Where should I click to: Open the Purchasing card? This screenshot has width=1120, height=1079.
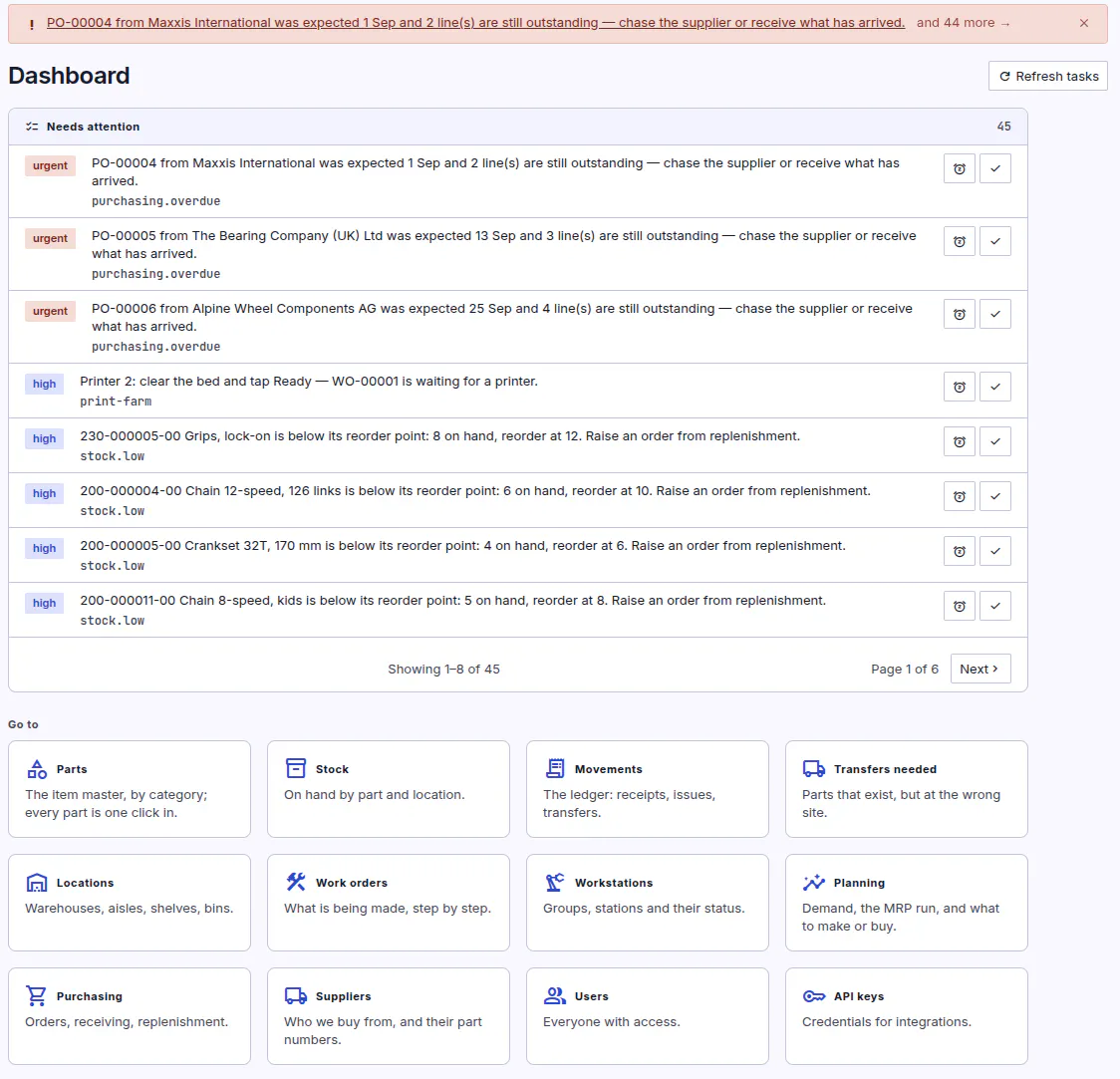130,1016
